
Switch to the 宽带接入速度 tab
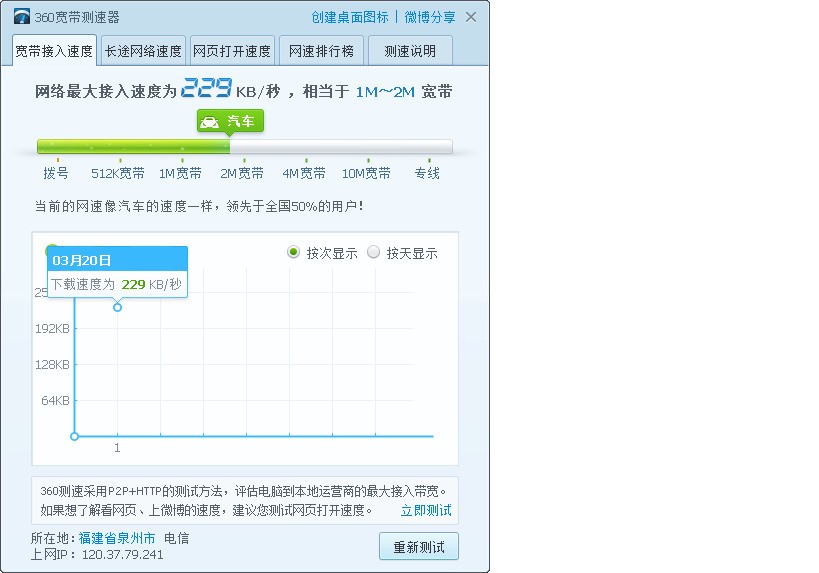[x=54, y=51]
